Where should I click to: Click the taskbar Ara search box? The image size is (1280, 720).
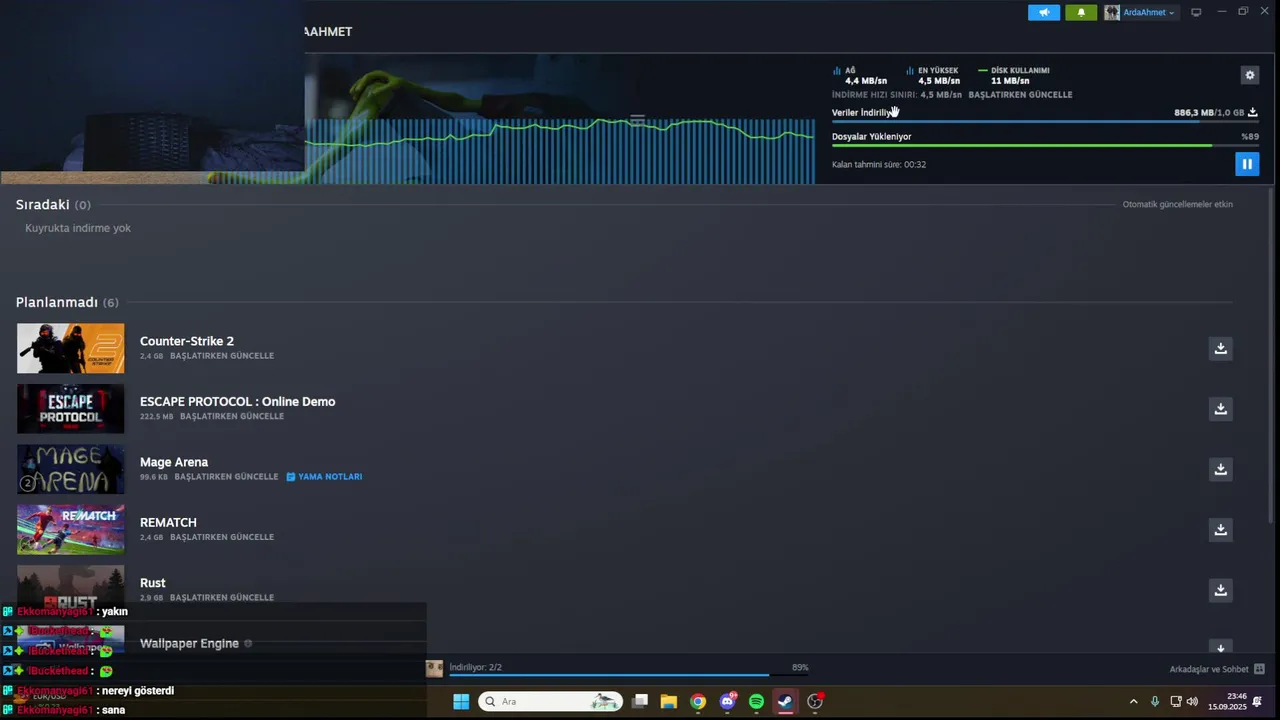pos(551,702)
